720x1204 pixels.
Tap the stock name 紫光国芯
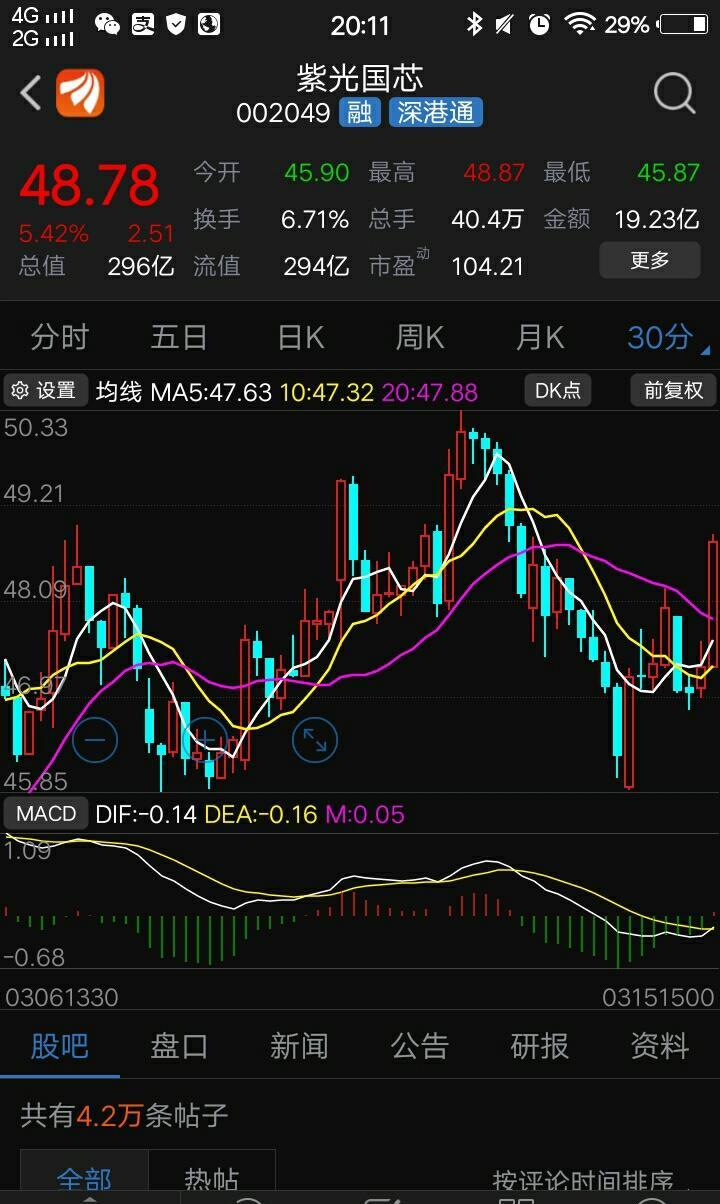click(x=360, y=77)
